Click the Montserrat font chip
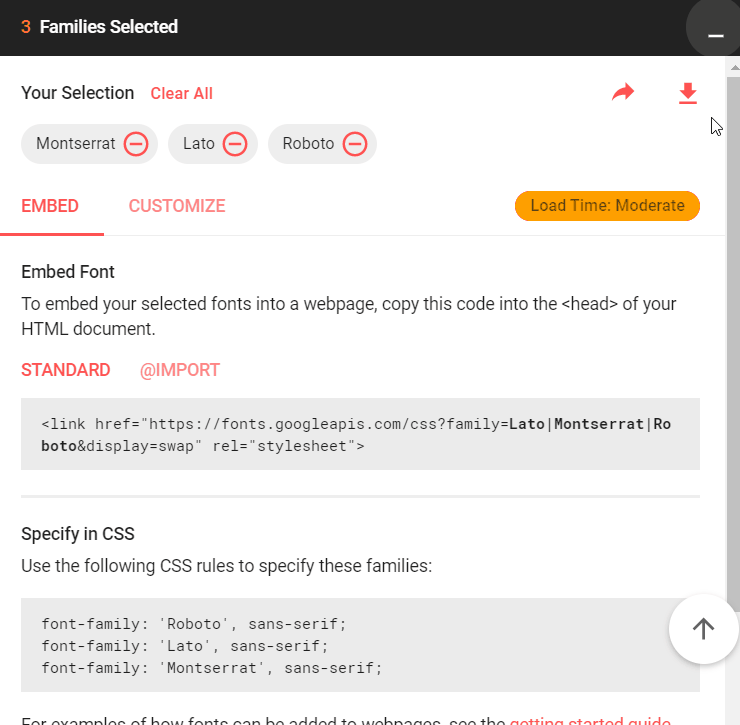 click(76, 144)
